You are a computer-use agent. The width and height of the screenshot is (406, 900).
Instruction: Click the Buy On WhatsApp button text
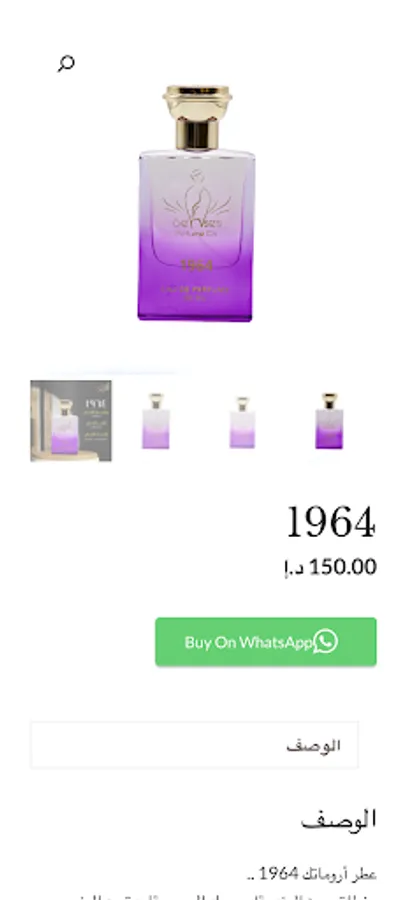coord(249,642)
